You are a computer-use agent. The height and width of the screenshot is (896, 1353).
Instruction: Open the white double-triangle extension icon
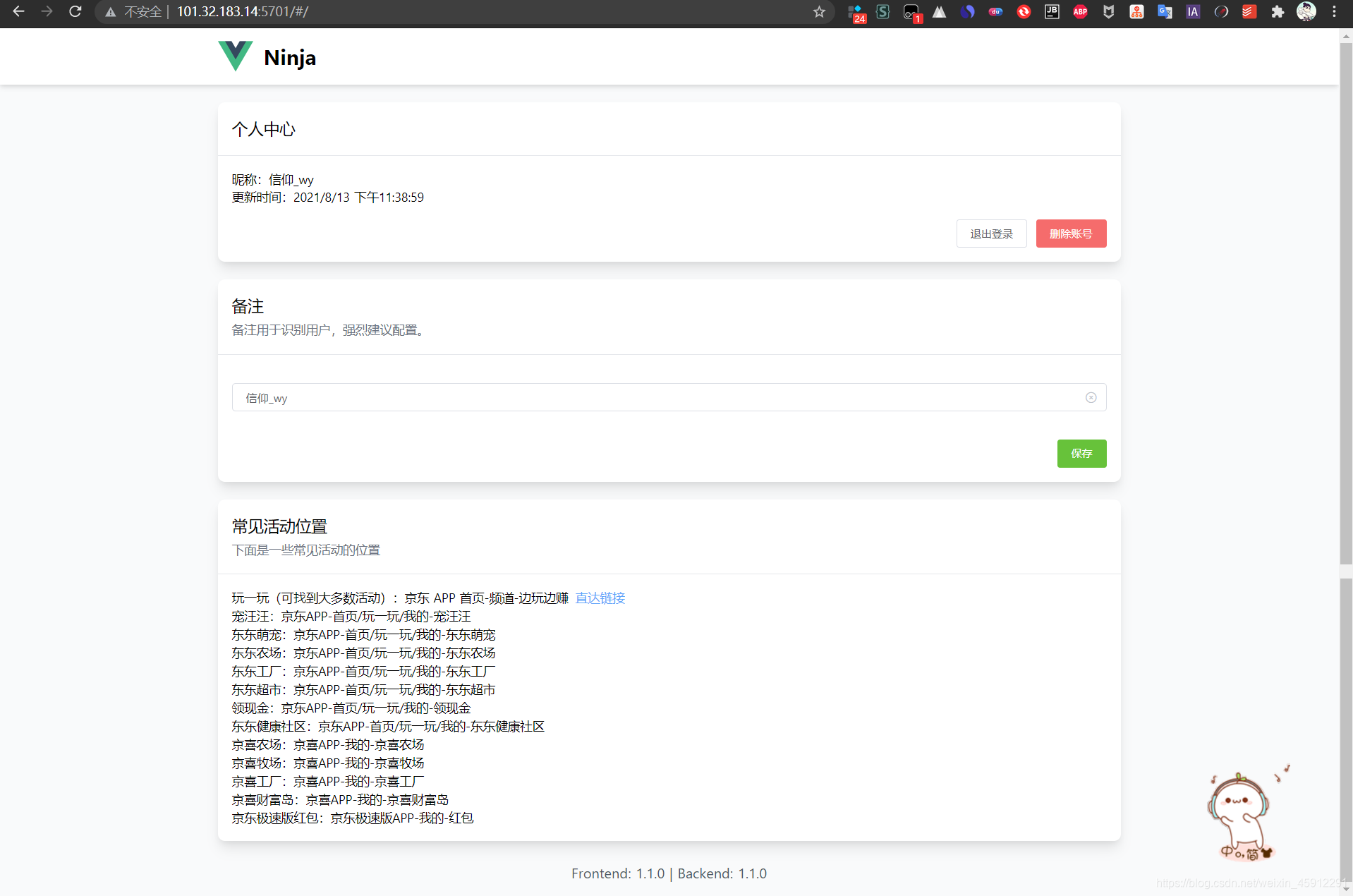[940, 12]
